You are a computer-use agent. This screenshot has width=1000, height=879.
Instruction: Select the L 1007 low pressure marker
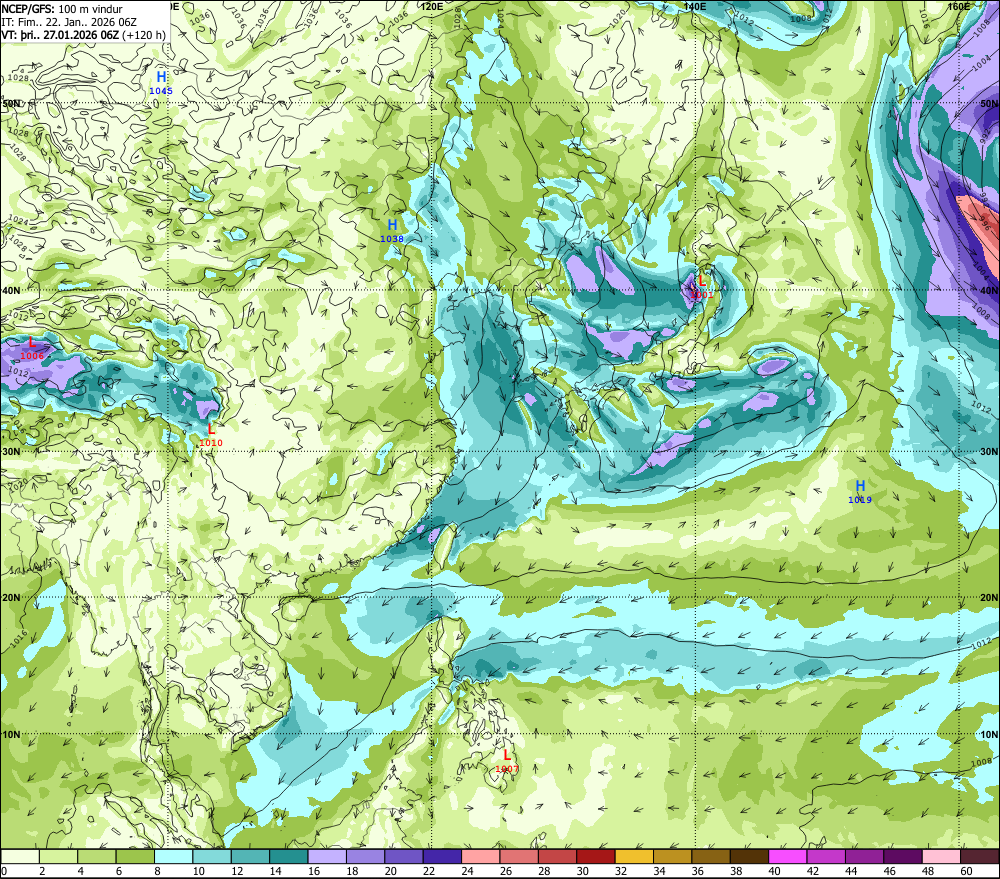[507, 762]
